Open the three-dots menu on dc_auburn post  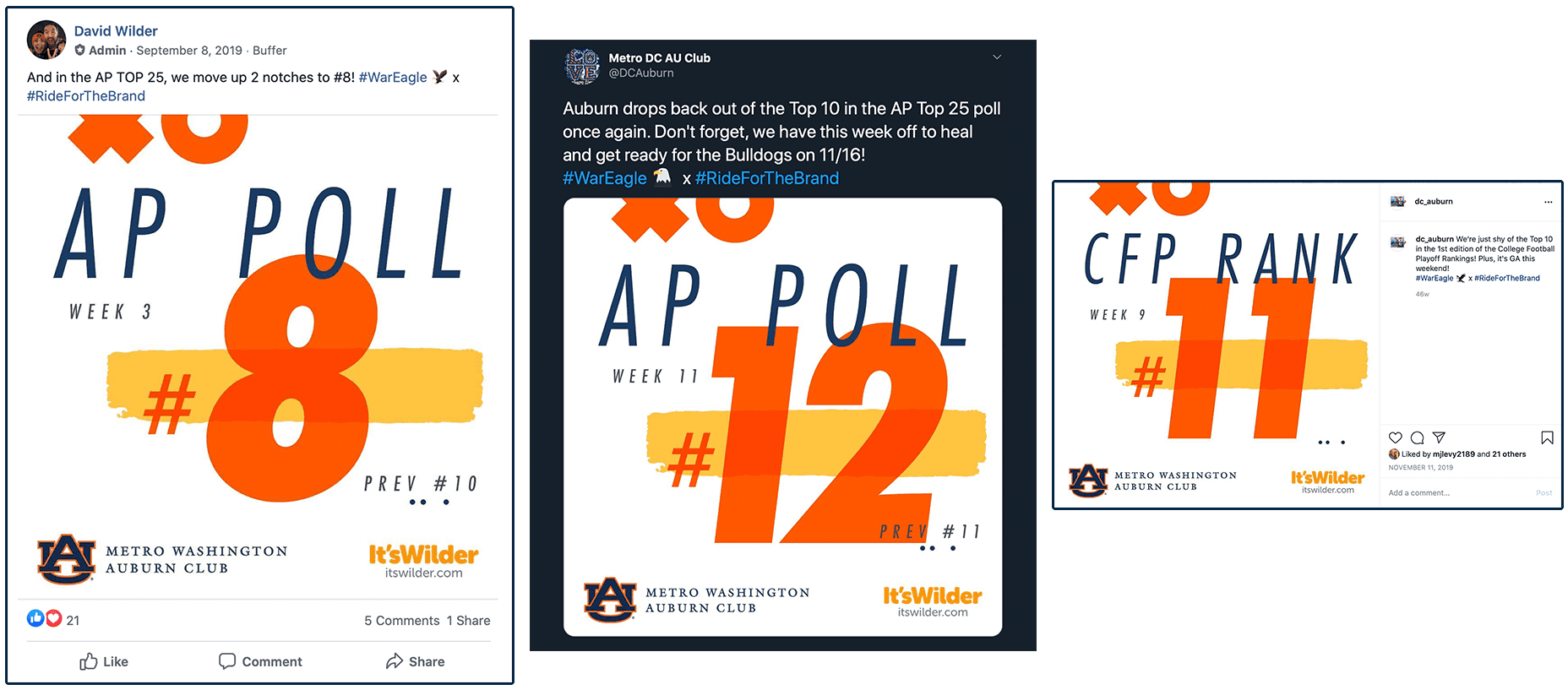tap(1548, 202)
